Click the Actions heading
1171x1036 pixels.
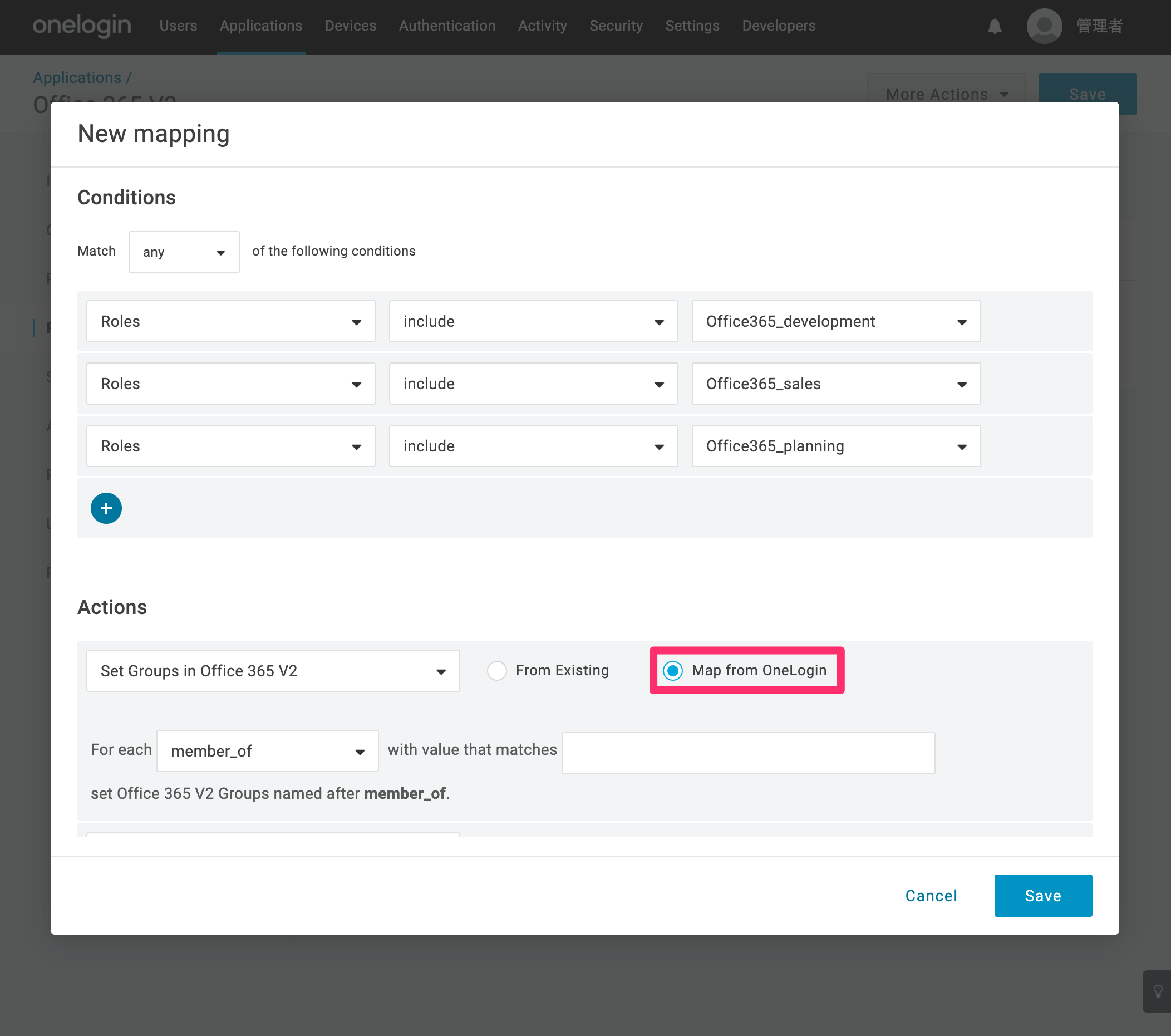(x=112, y=607)
